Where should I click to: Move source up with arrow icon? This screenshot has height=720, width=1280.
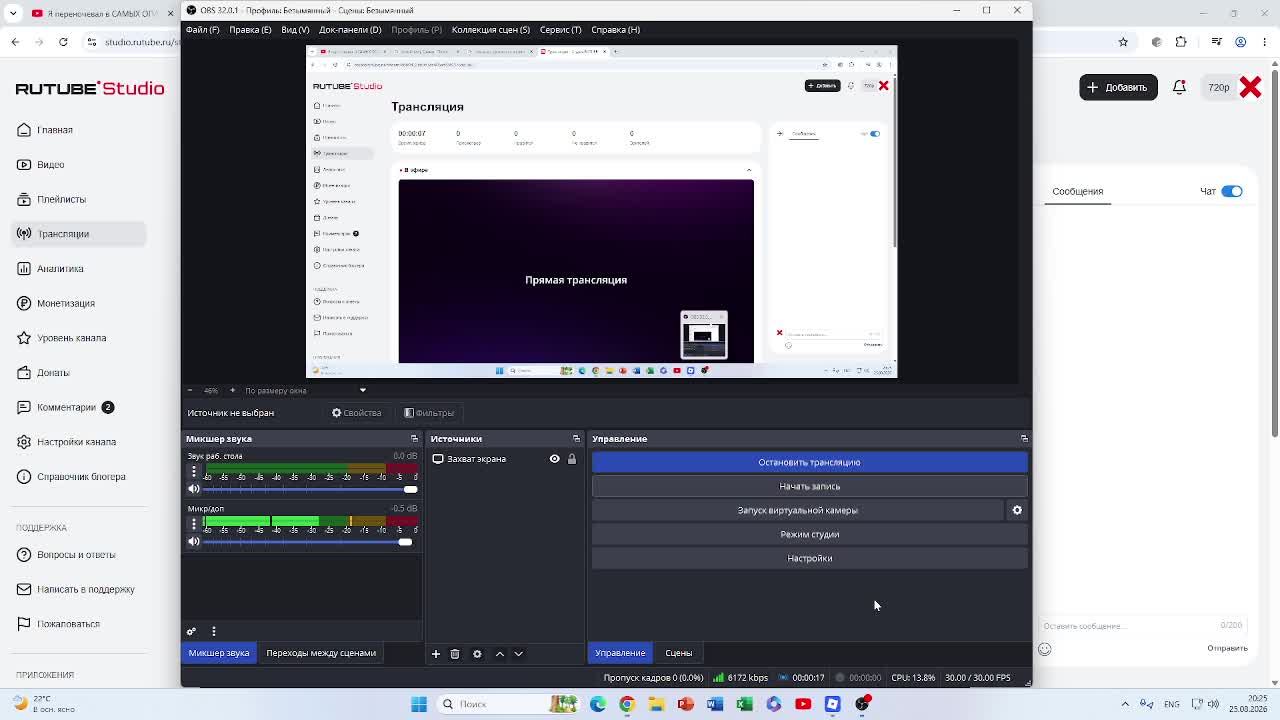[x=500, y=654]
